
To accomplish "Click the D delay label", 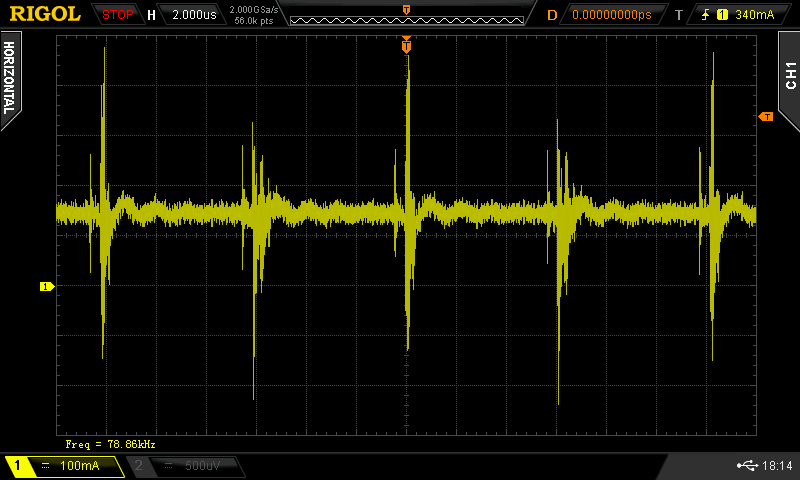I will (x=552, y=15).
